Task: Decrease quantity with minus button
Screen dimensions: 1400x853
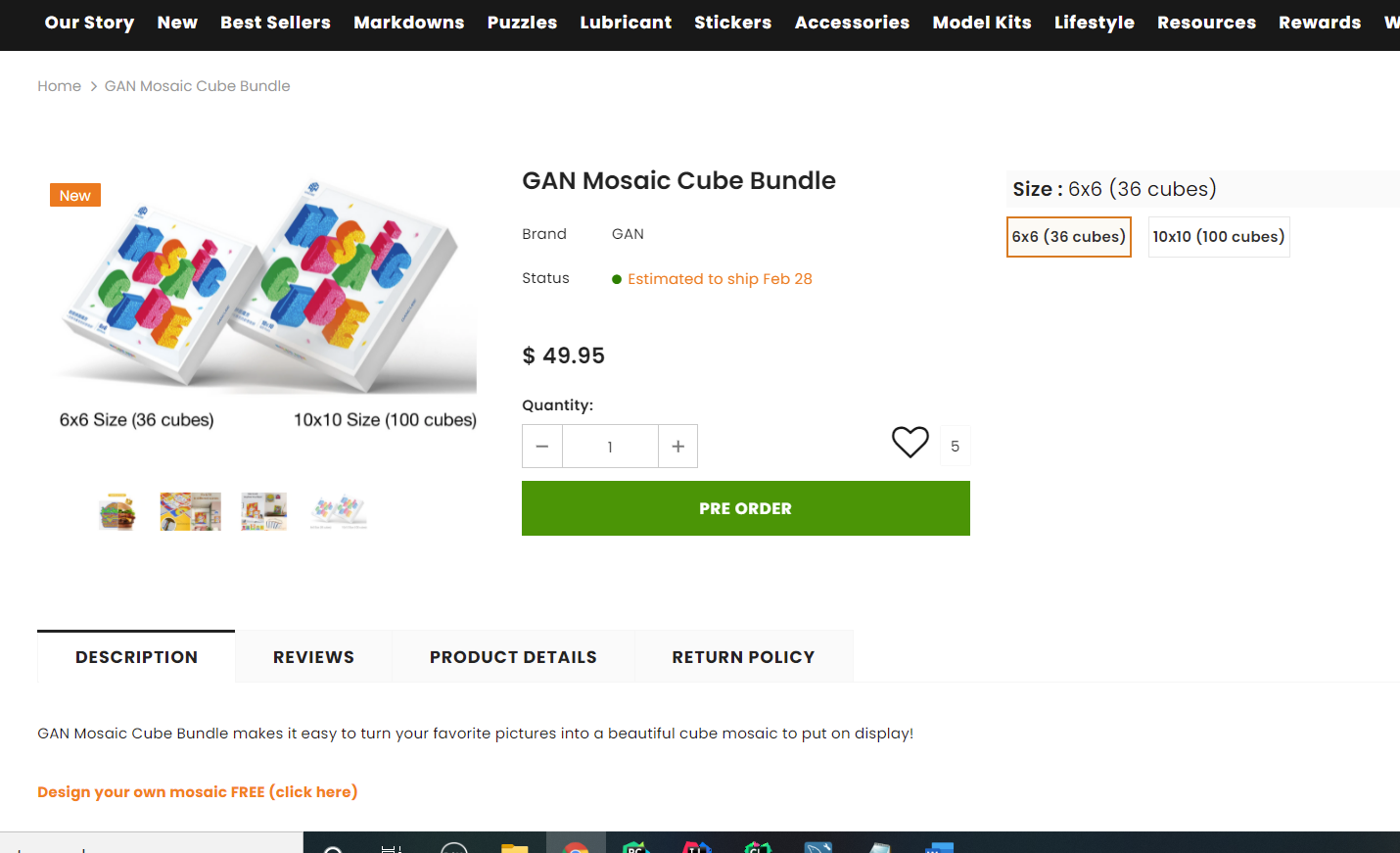Action: 542,447
